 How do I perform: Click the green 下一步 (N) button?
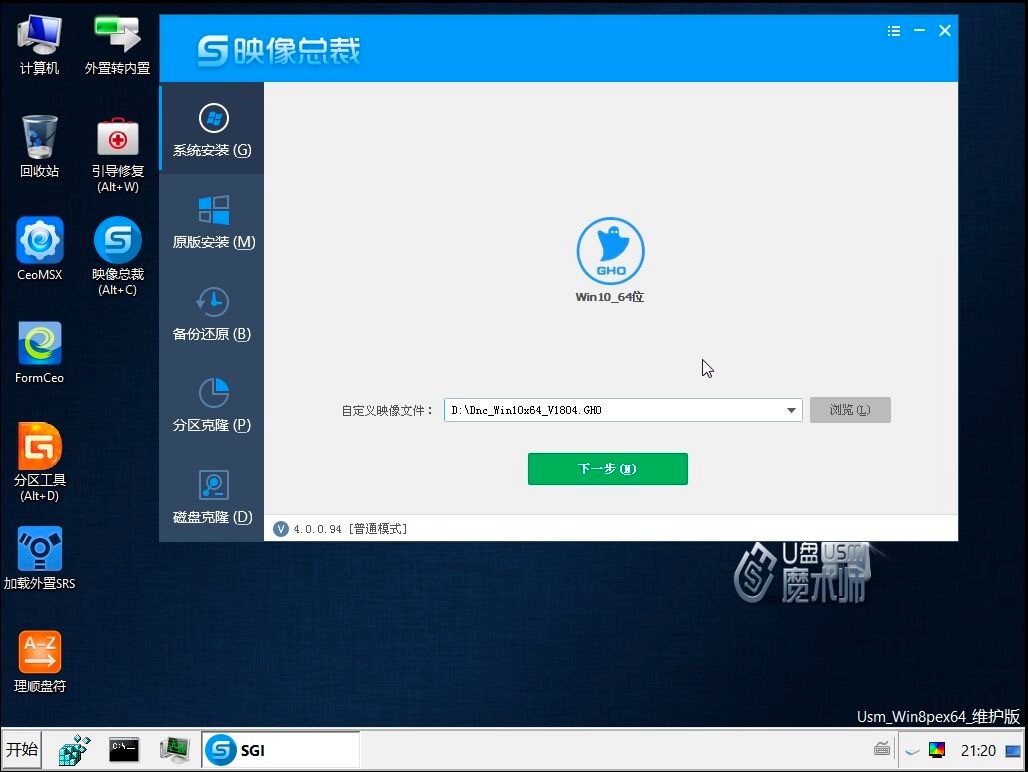click(x=608, y=469)
